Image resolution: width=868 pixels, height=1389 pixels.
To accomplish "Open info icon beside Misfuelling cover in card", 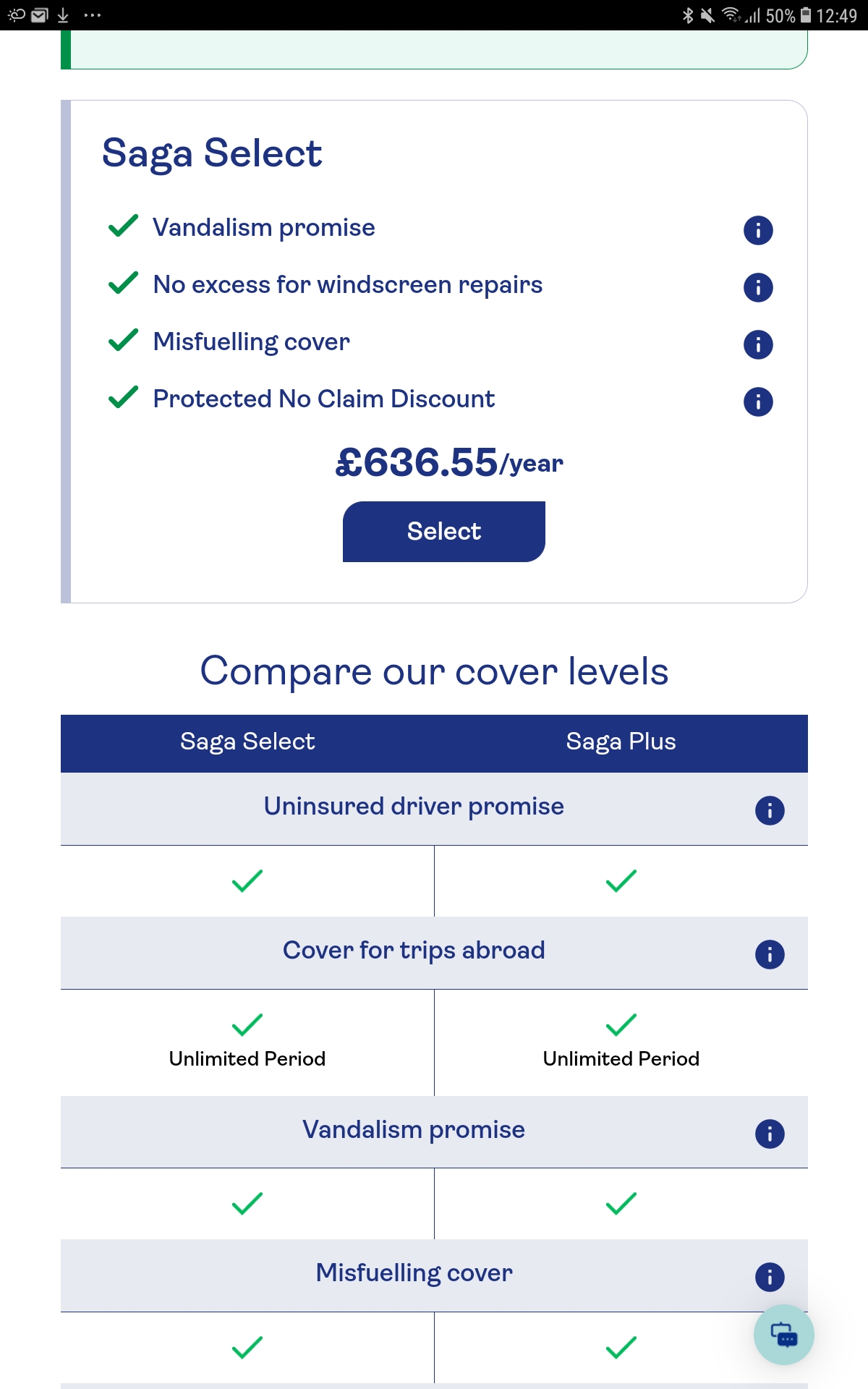I will 758,344.
